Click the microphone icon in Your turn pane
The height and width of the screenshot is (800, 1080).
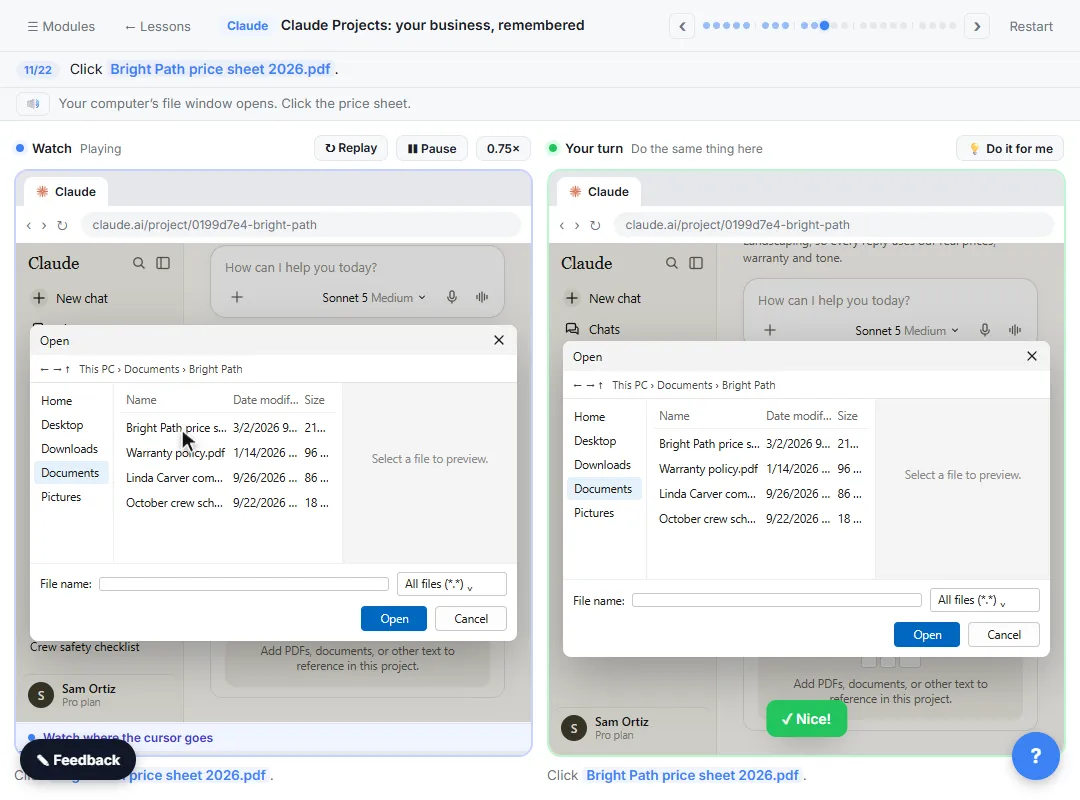pyautogui.click(x=985, y=330)
